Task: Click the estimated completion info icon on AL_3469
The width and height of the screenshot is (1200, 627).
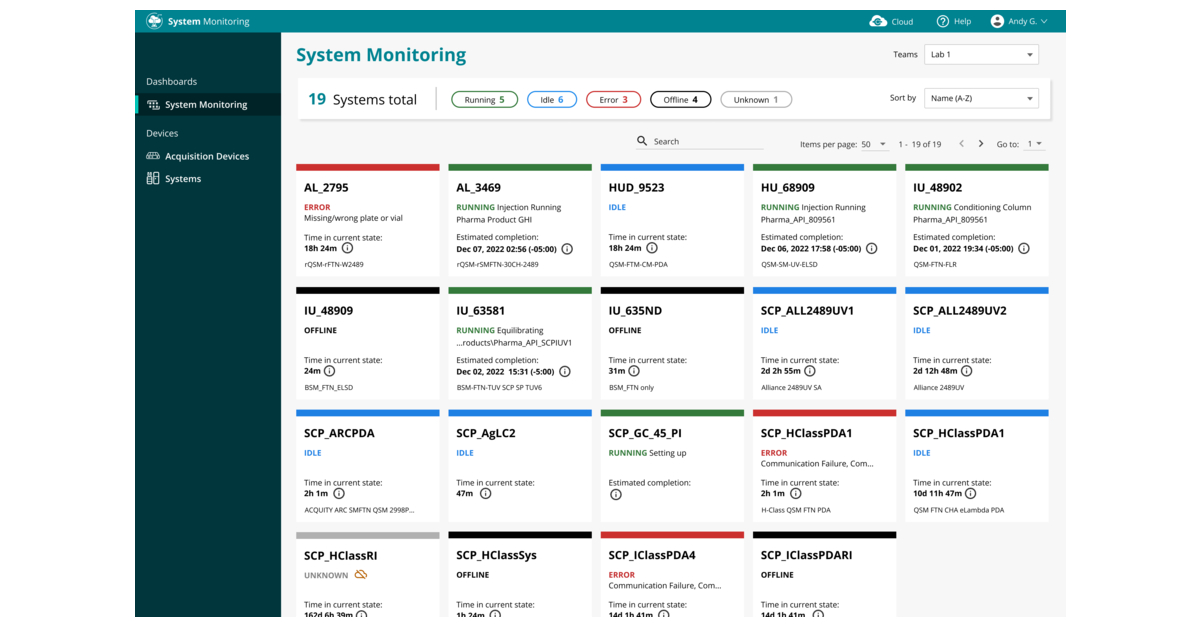Action: pyautogui.click(x=567, y=251)
